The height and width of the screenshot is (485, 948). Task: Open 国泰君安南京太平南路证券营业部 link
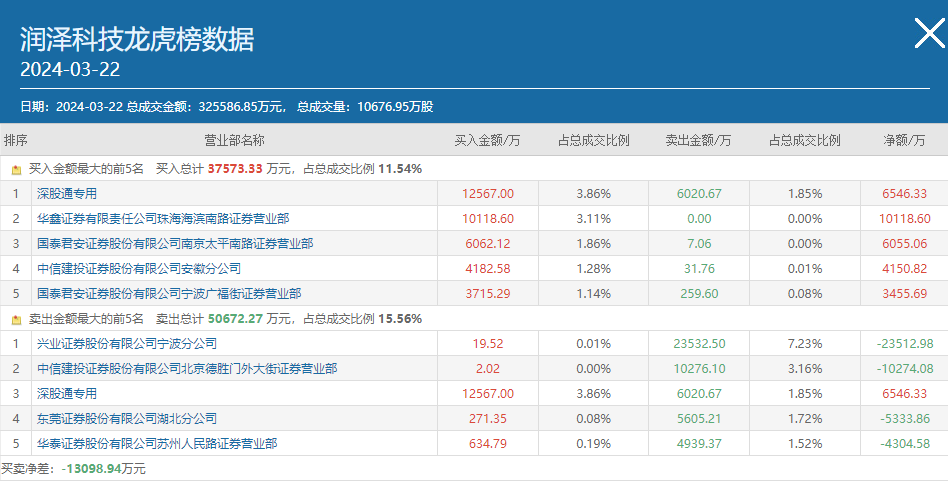(x=175, y=244)
